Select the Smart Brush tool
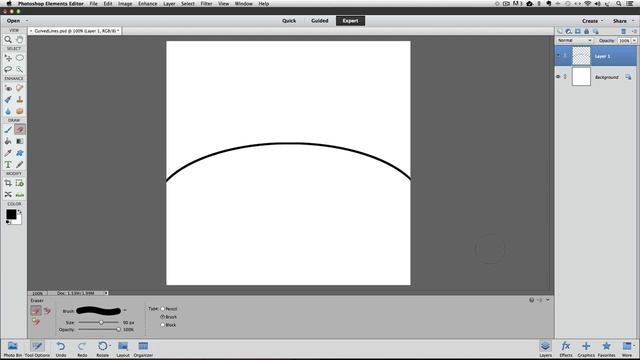 point(8,99)
